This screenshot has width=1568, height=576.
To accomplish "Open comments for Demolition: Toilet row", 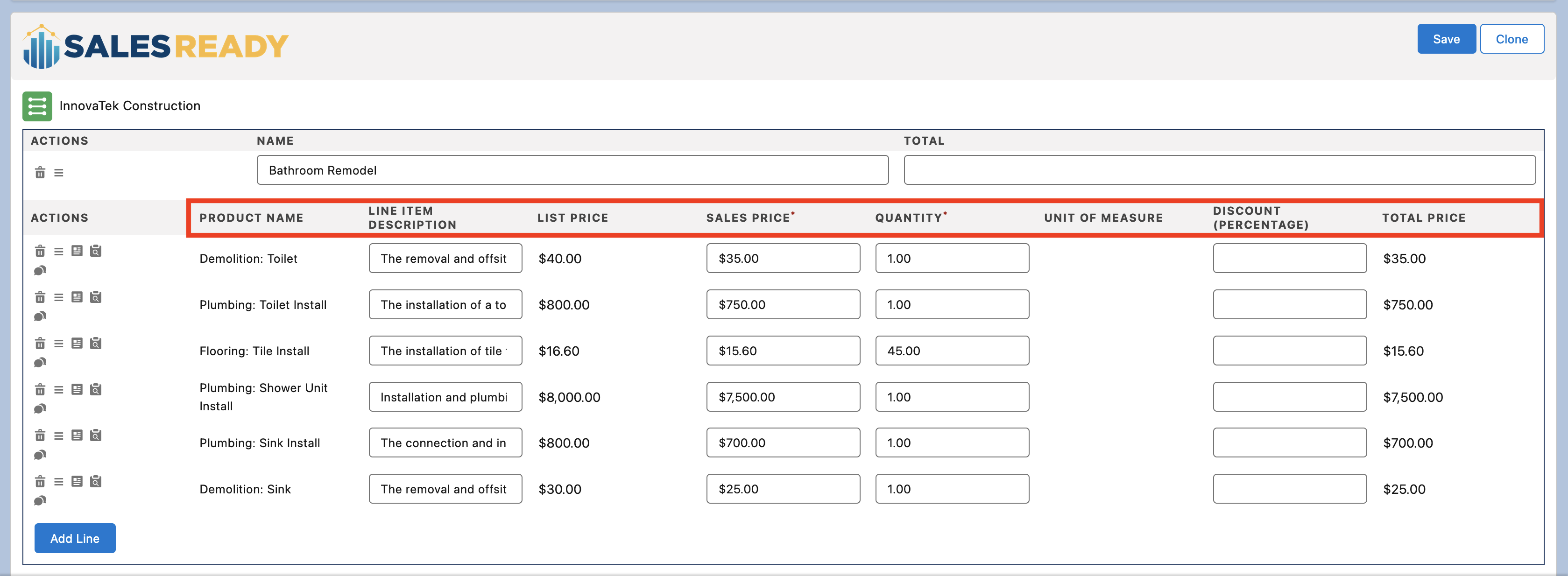I will click(40, 270).
